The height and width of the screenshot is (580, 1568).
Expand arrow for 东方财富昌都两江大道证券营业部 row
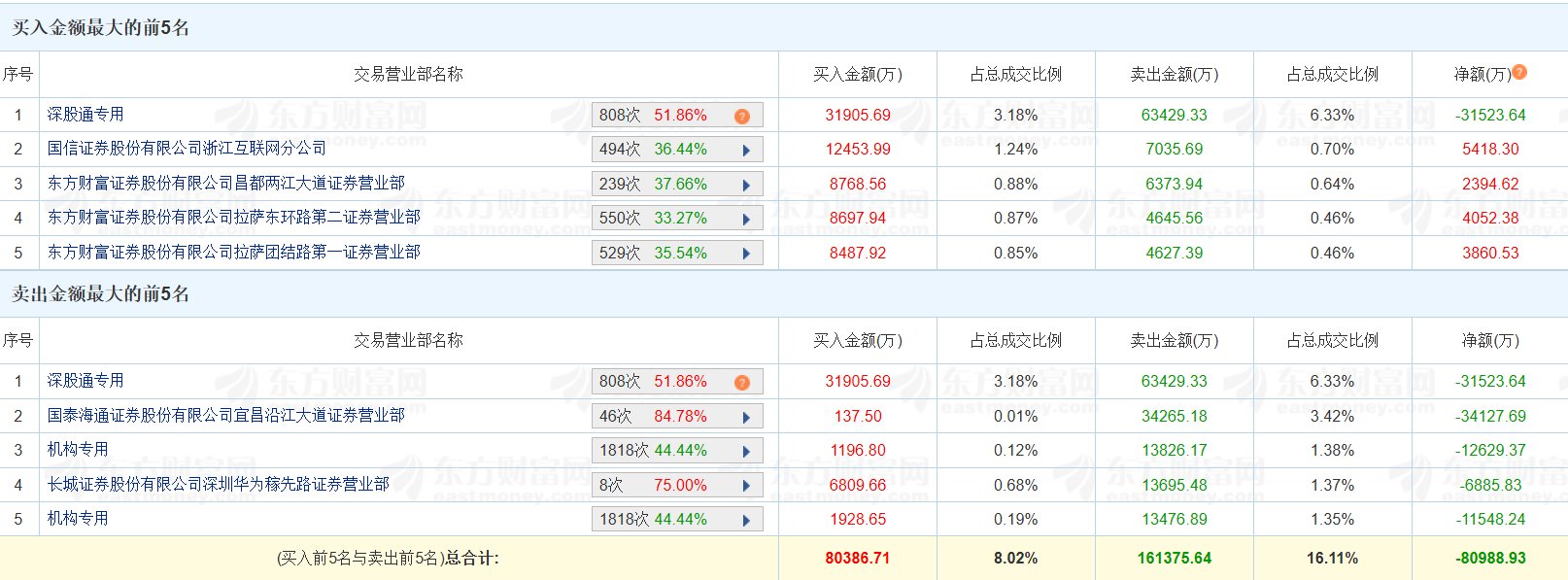point(746,185)
